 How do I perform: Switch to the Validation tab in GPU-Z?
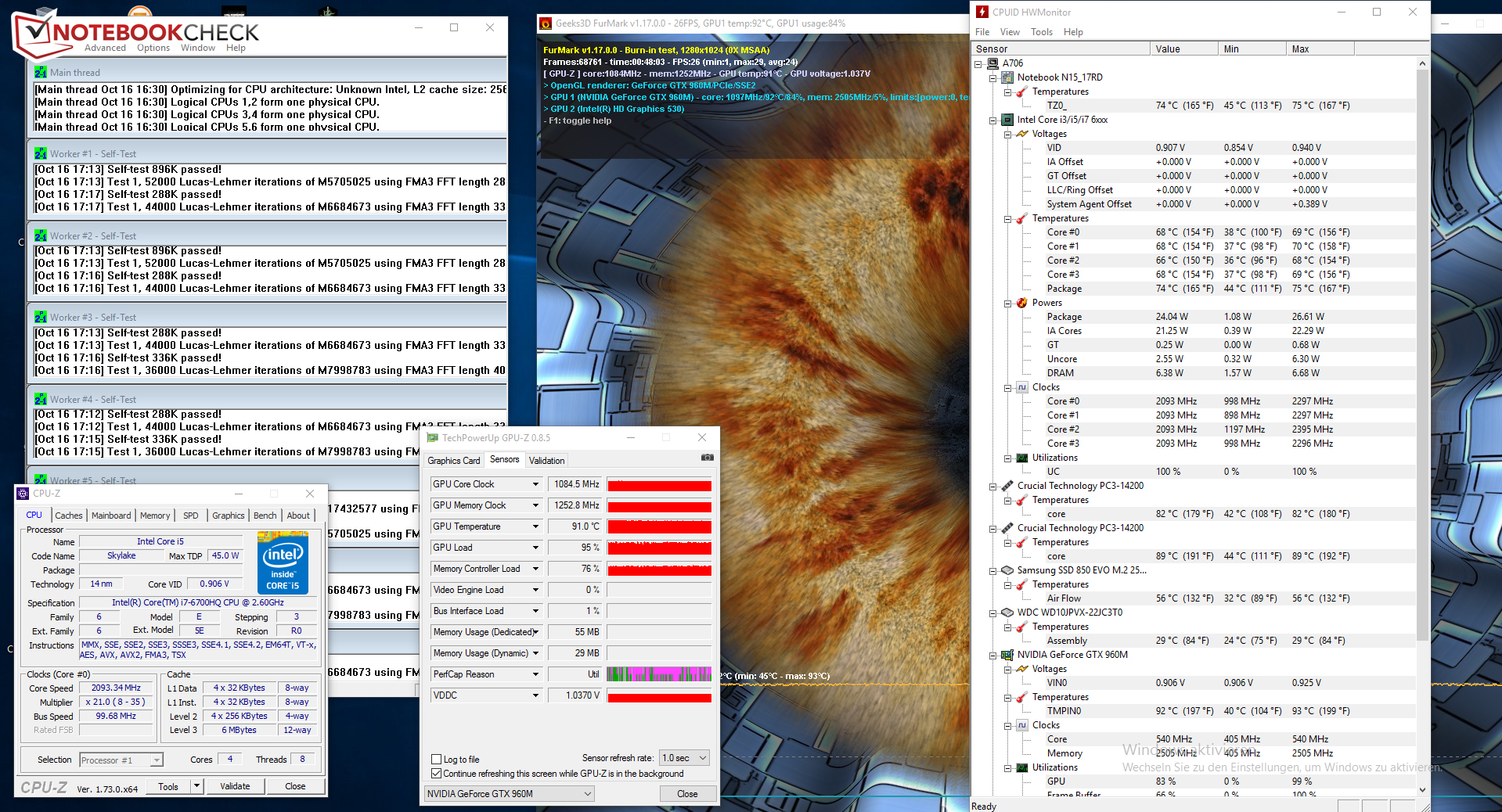546,461
